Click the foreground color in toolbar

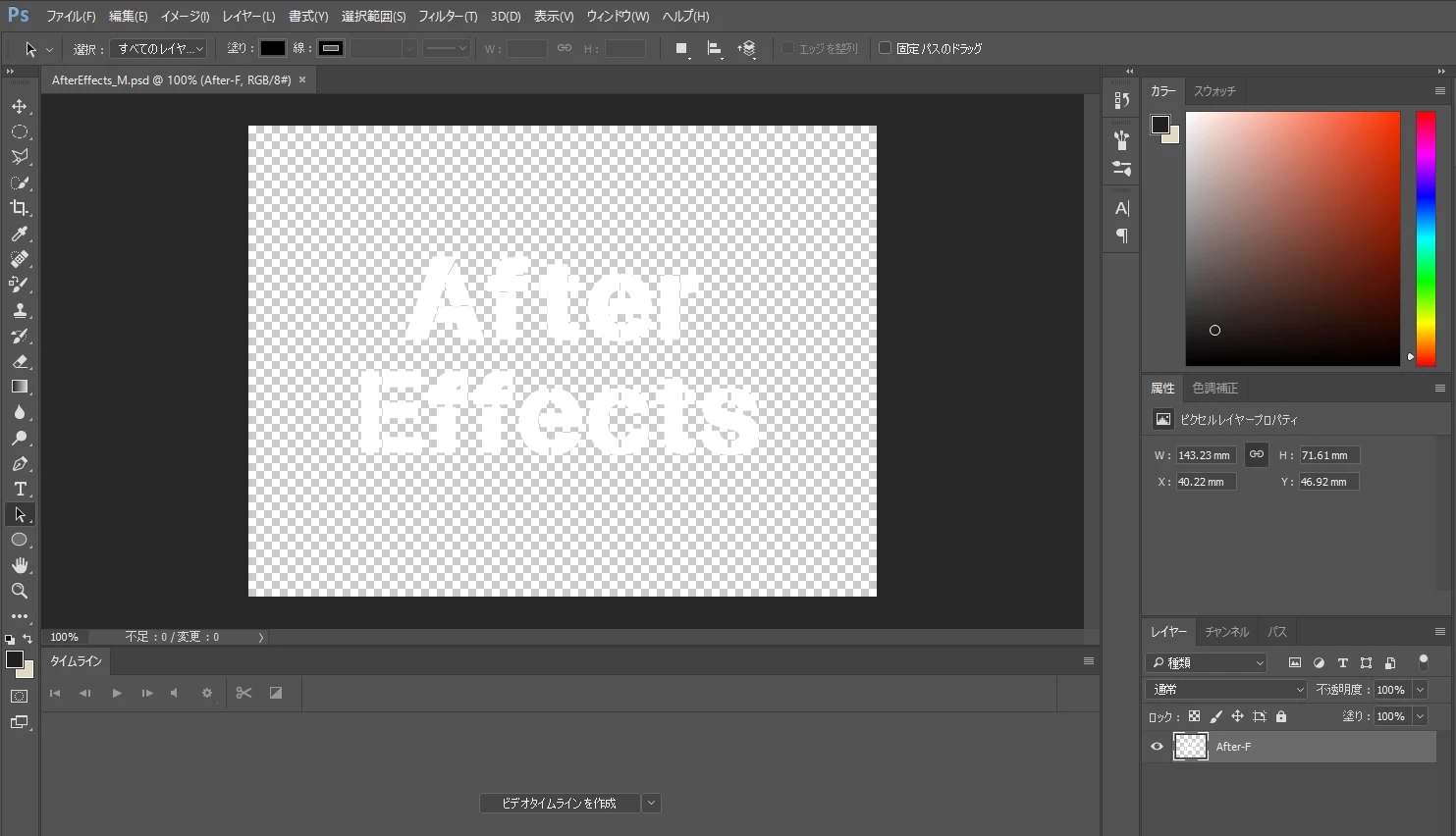[x=14, y=659]
